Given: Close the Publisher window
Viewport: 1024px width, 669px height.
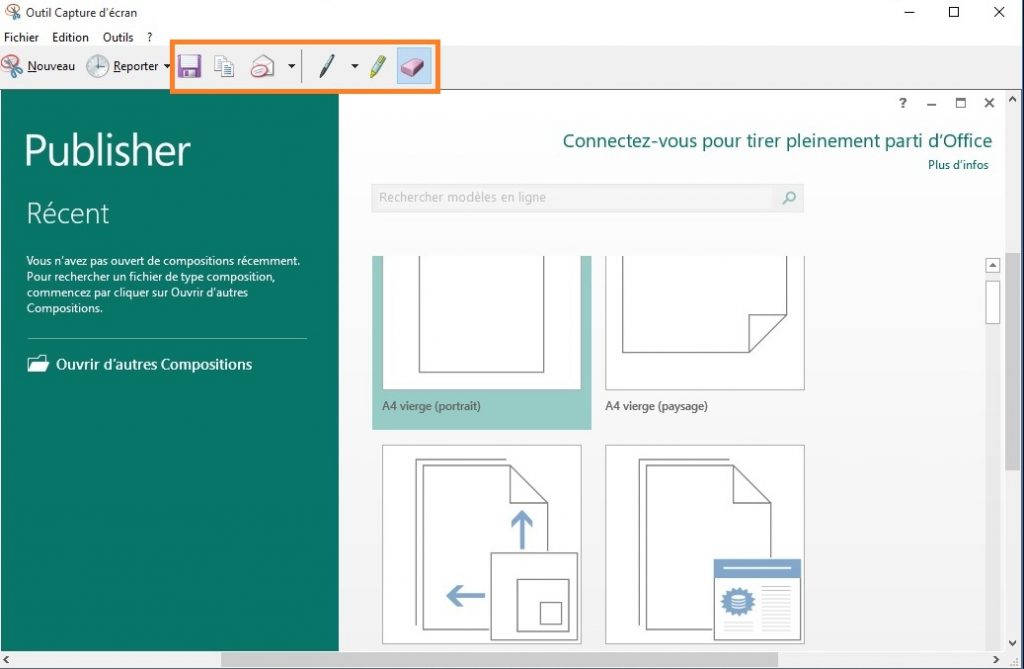Looking at the screenshot, I should [989, 103].
